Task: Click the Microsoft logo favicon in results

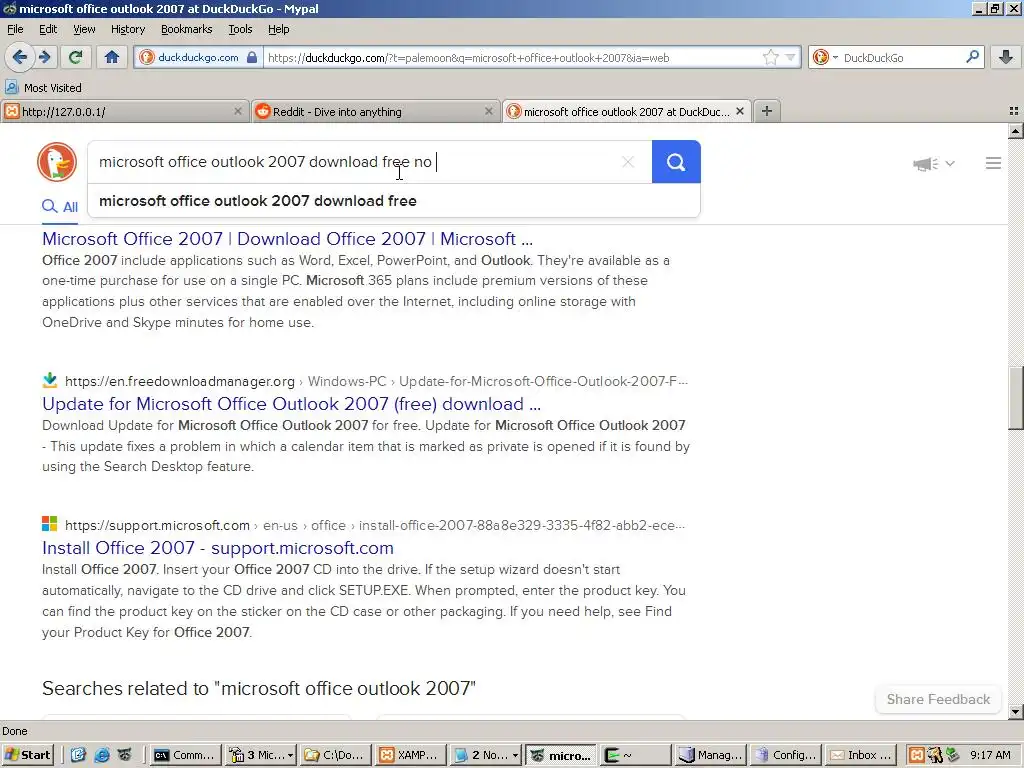Action: (x=50, y=524)
